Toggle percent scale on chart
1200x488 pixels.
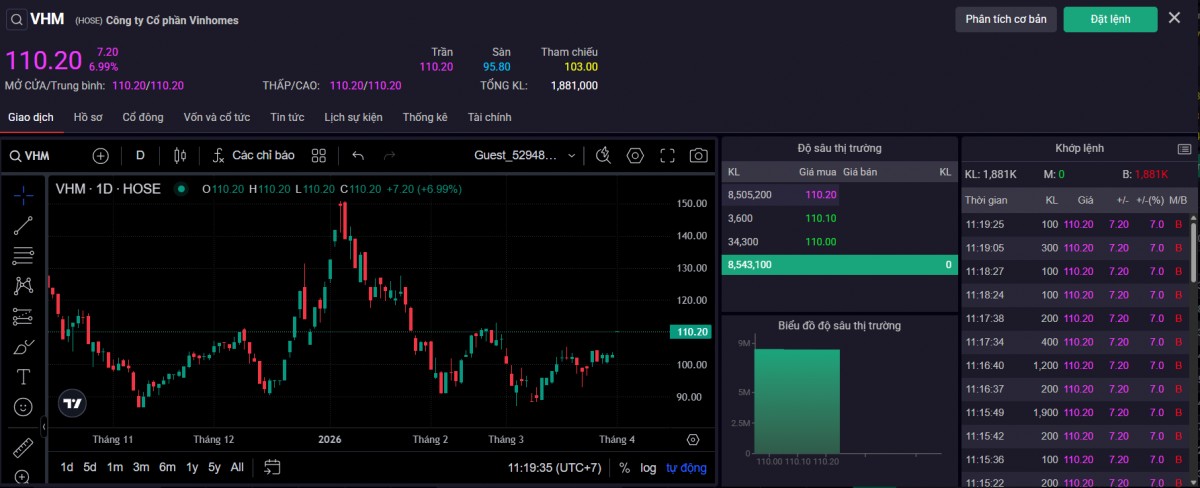(624, 467)
